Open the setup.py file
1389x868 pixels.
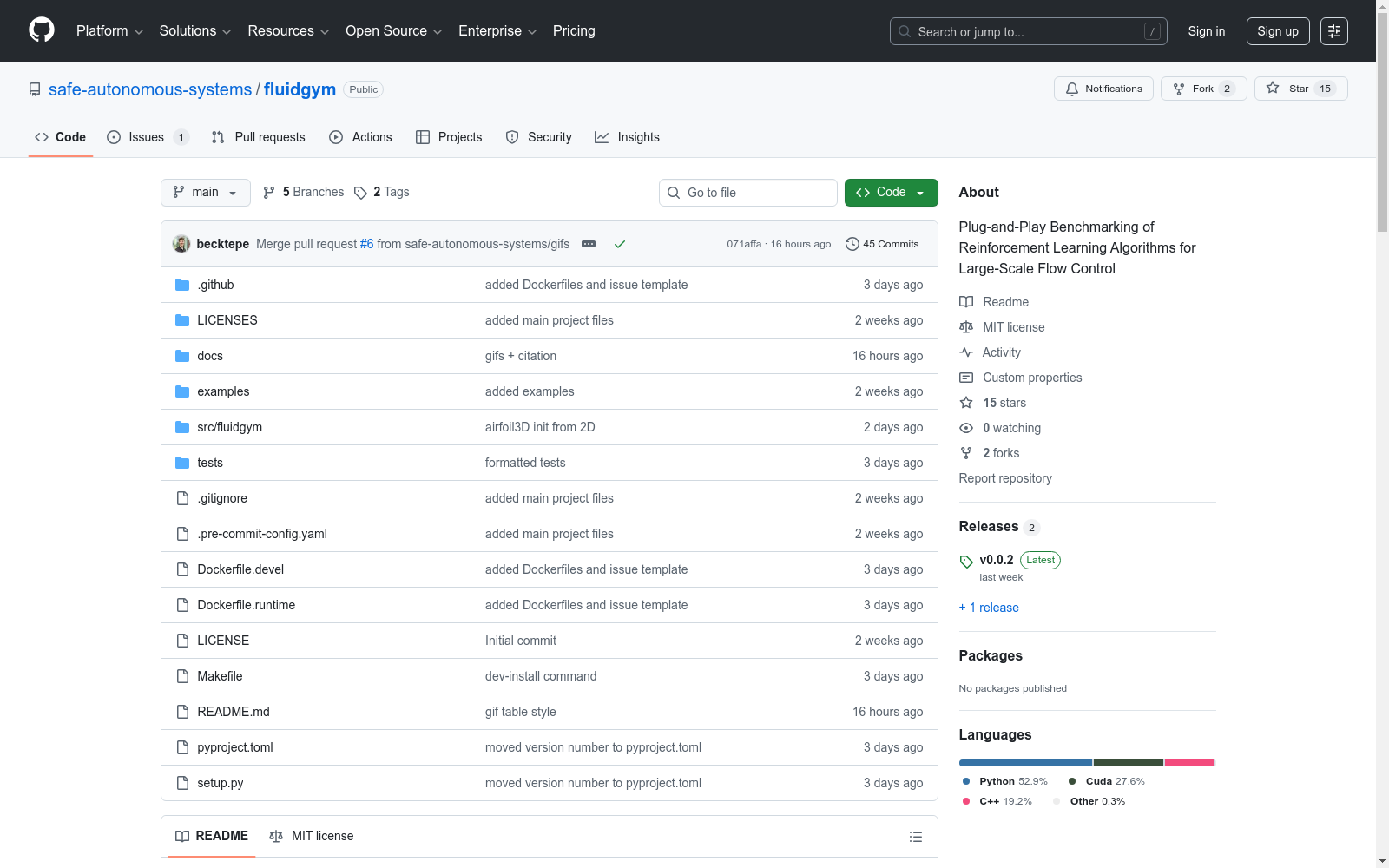(x=221, y=783)
